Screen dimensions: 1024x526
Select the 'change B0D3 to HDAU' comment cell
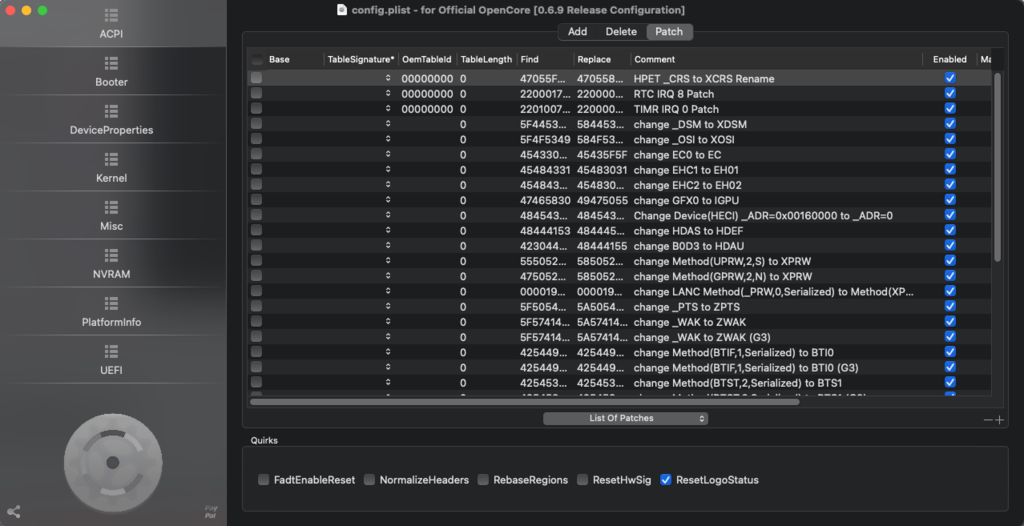click(689, 246)
